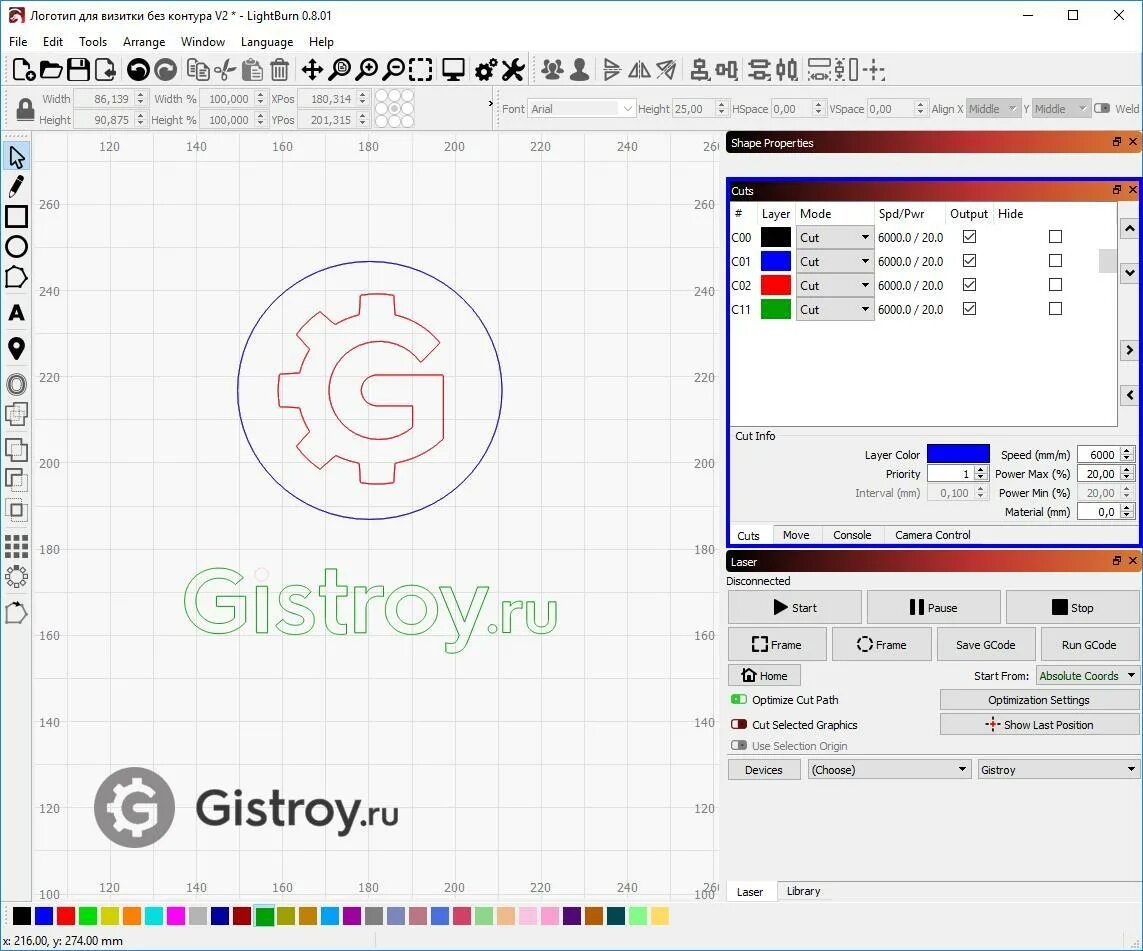Open Mode dropdown for layer C11
The height and width of the screenshot is (951, 1143).
click(835, 310)
